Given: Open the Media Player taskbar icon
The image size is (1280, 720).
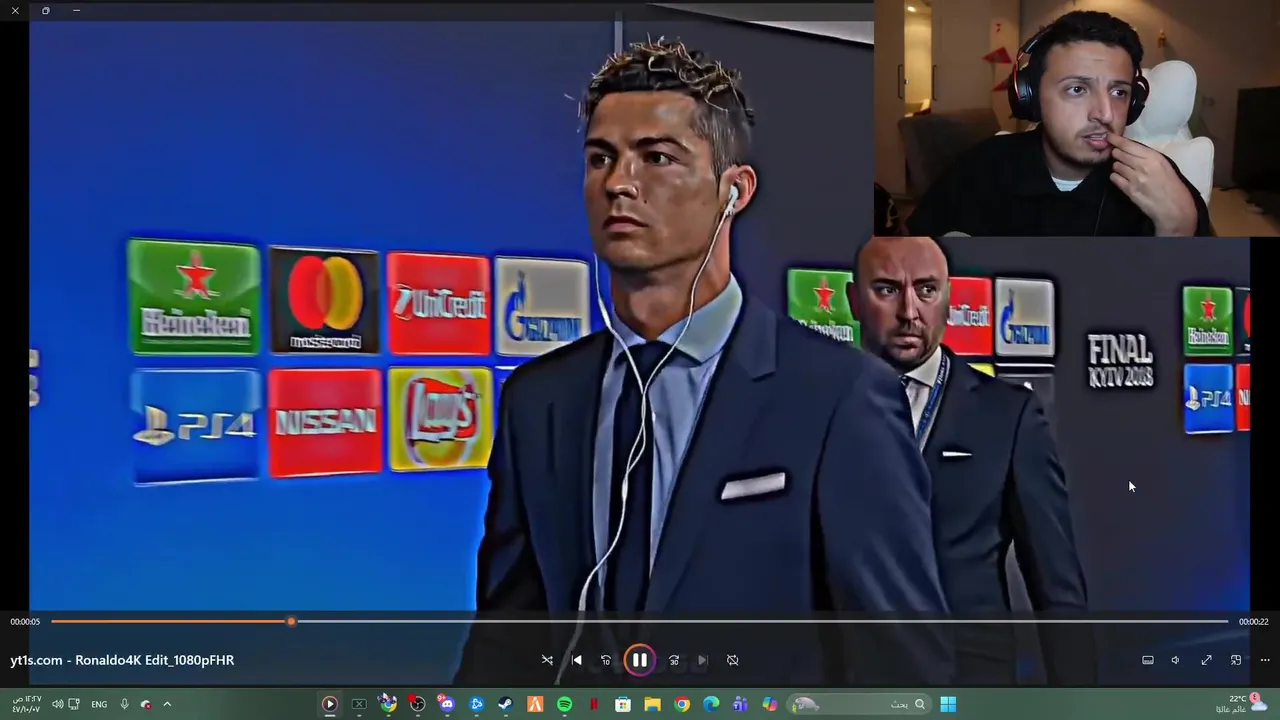Looking at the screenshot, I should (x=329, y=704).
